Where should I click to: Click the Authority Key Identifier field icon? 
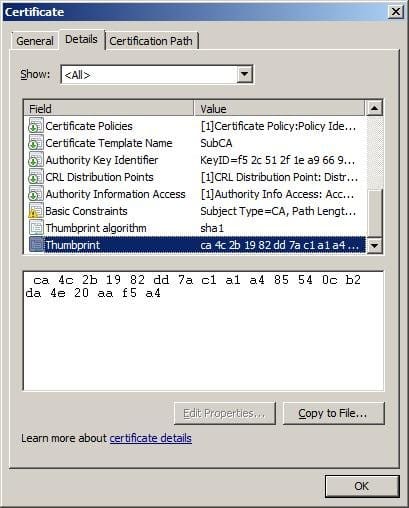pyautogui.click(x=36, y=160)
